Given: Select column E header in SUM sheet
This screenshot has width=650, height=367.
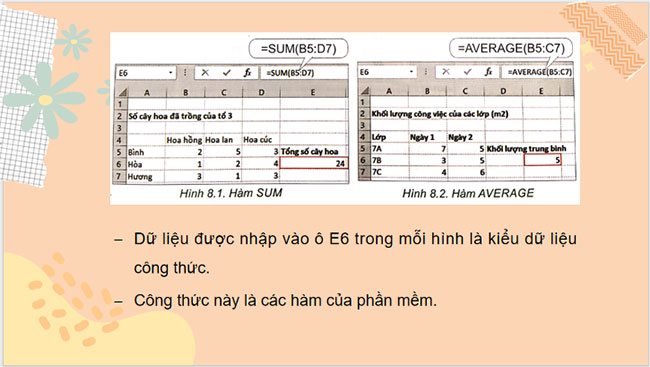Looking at the screenshot, I should (313, 92).
